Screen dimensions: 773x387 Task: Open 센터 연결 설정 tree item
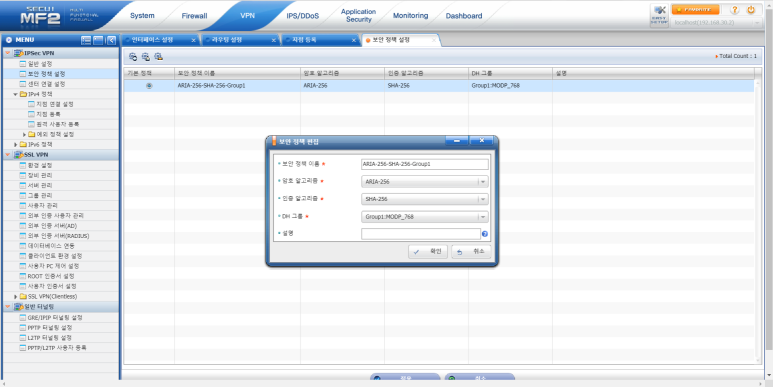click(x=46, y=84)
